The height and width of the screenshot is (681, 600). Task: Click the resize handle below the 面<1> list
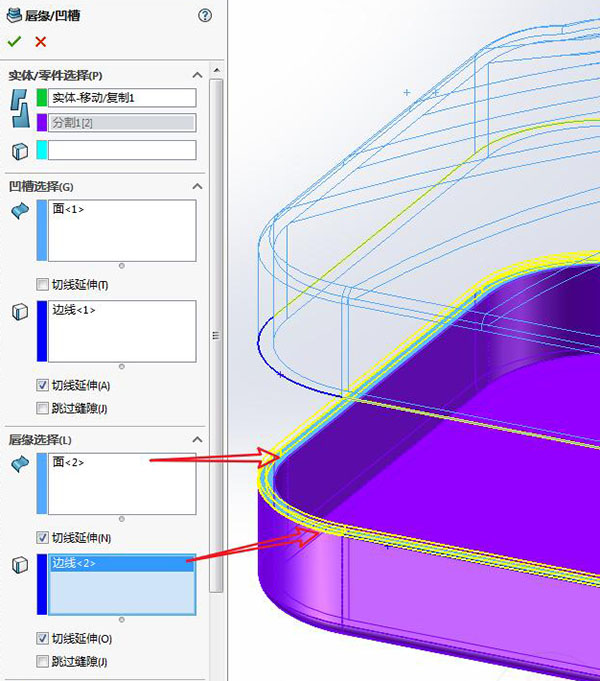click(122, 266)
